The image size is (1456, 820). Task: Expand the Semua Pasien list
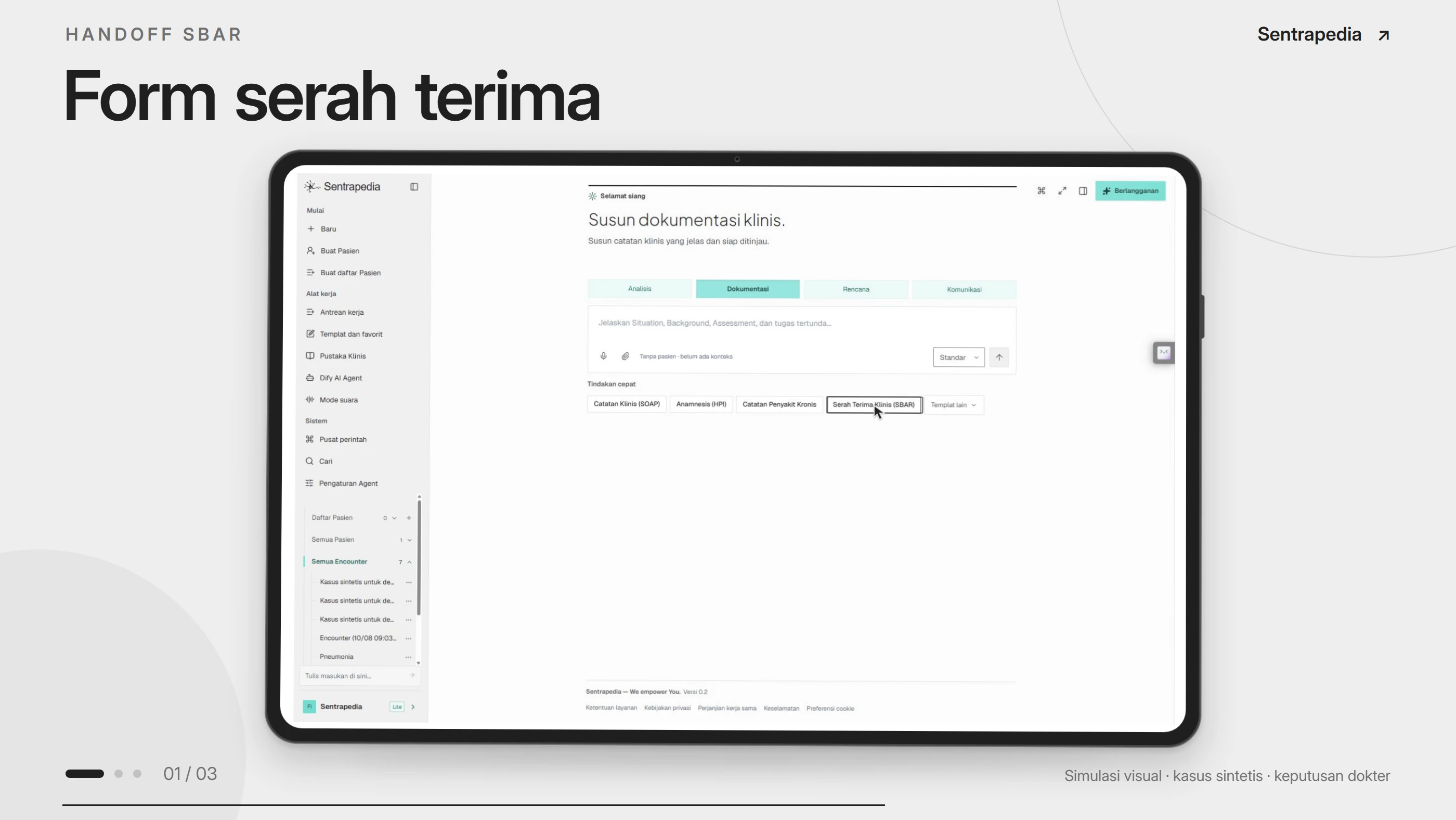coord(409,540)
